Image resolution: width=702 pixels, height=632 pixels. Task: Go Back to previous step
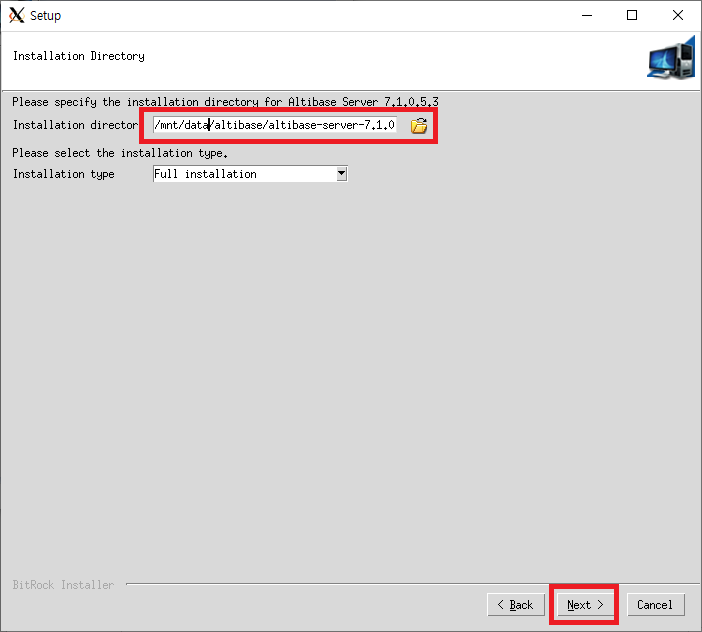[516, 605]
